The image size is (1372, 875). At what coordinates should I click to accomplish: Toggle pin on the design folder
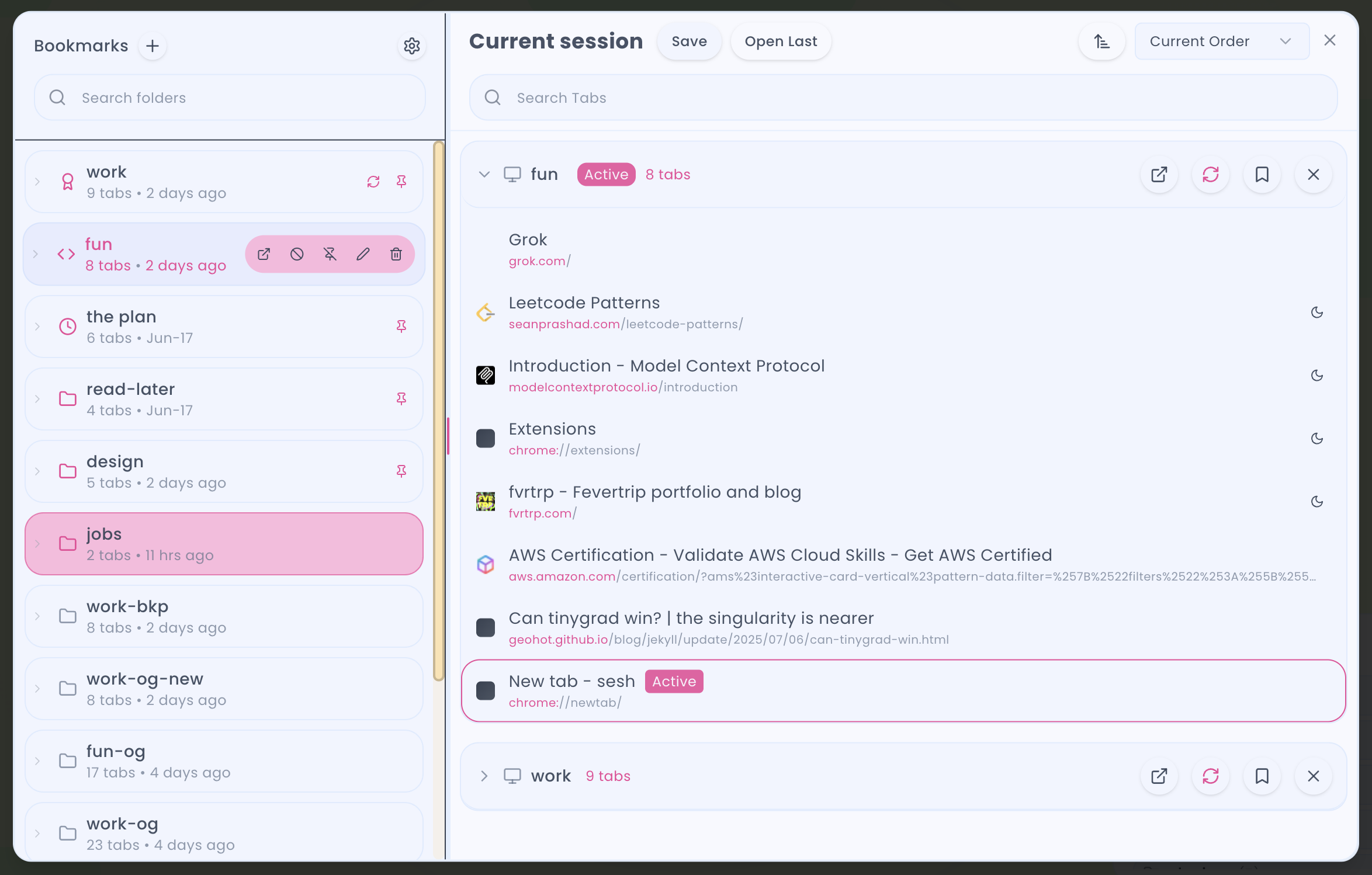point(401,471)
